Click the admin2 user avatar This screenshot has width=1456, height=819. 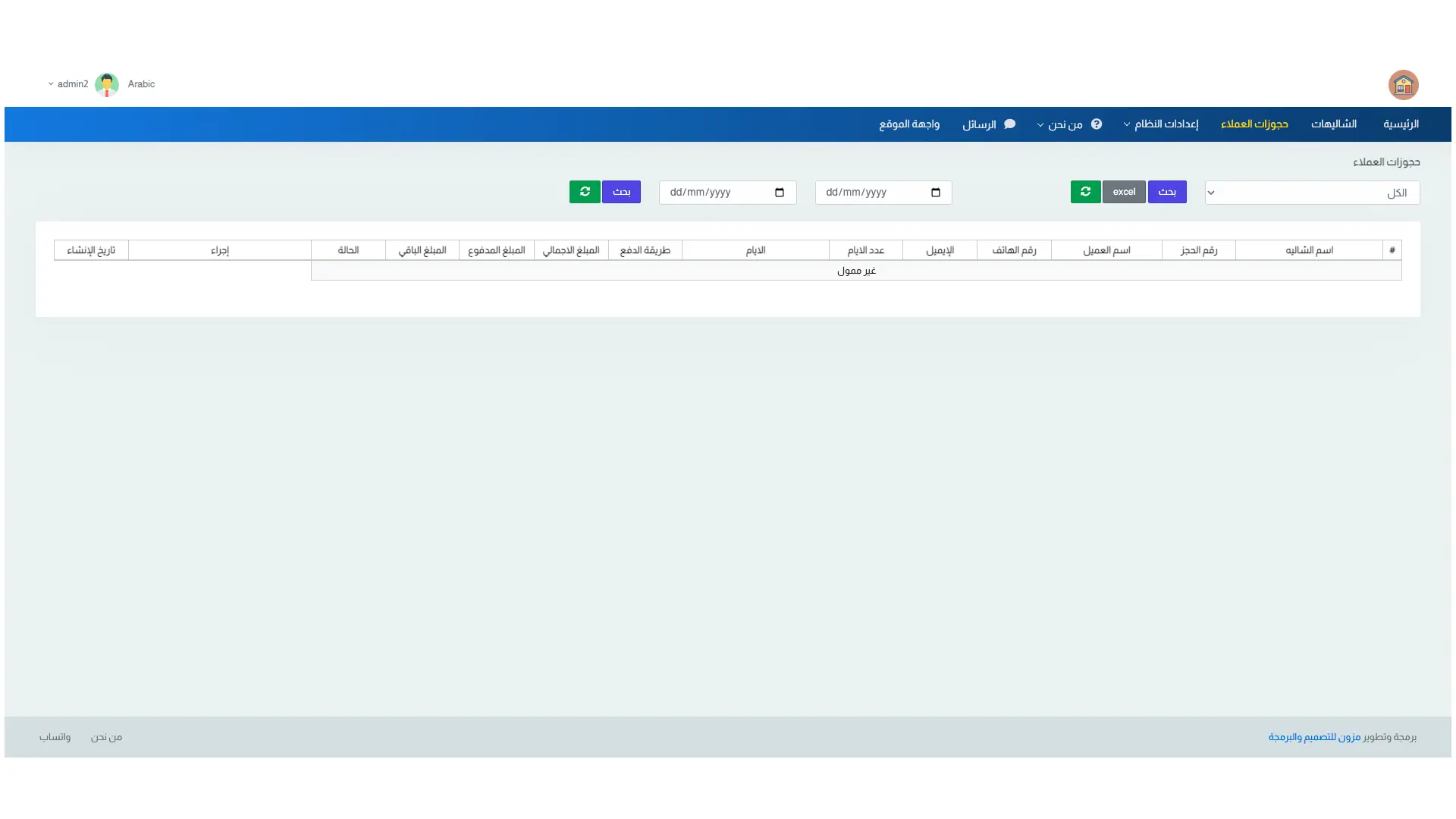[x=107, y=84]
